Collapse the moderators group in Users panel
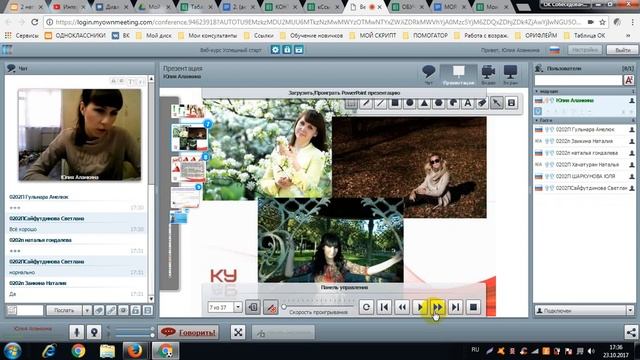The height and width of the screenshot is (360, 640). [x=537, y=91]
